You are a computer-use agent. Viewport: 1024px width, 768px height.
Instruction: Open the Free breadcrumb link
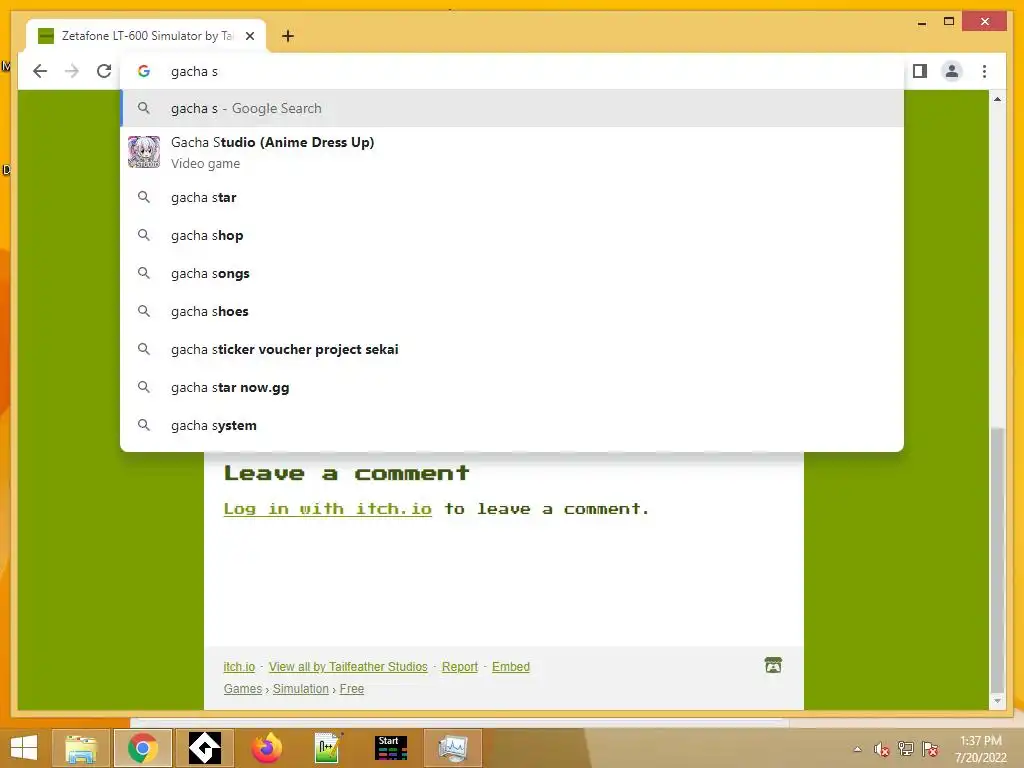click(351, 689)
